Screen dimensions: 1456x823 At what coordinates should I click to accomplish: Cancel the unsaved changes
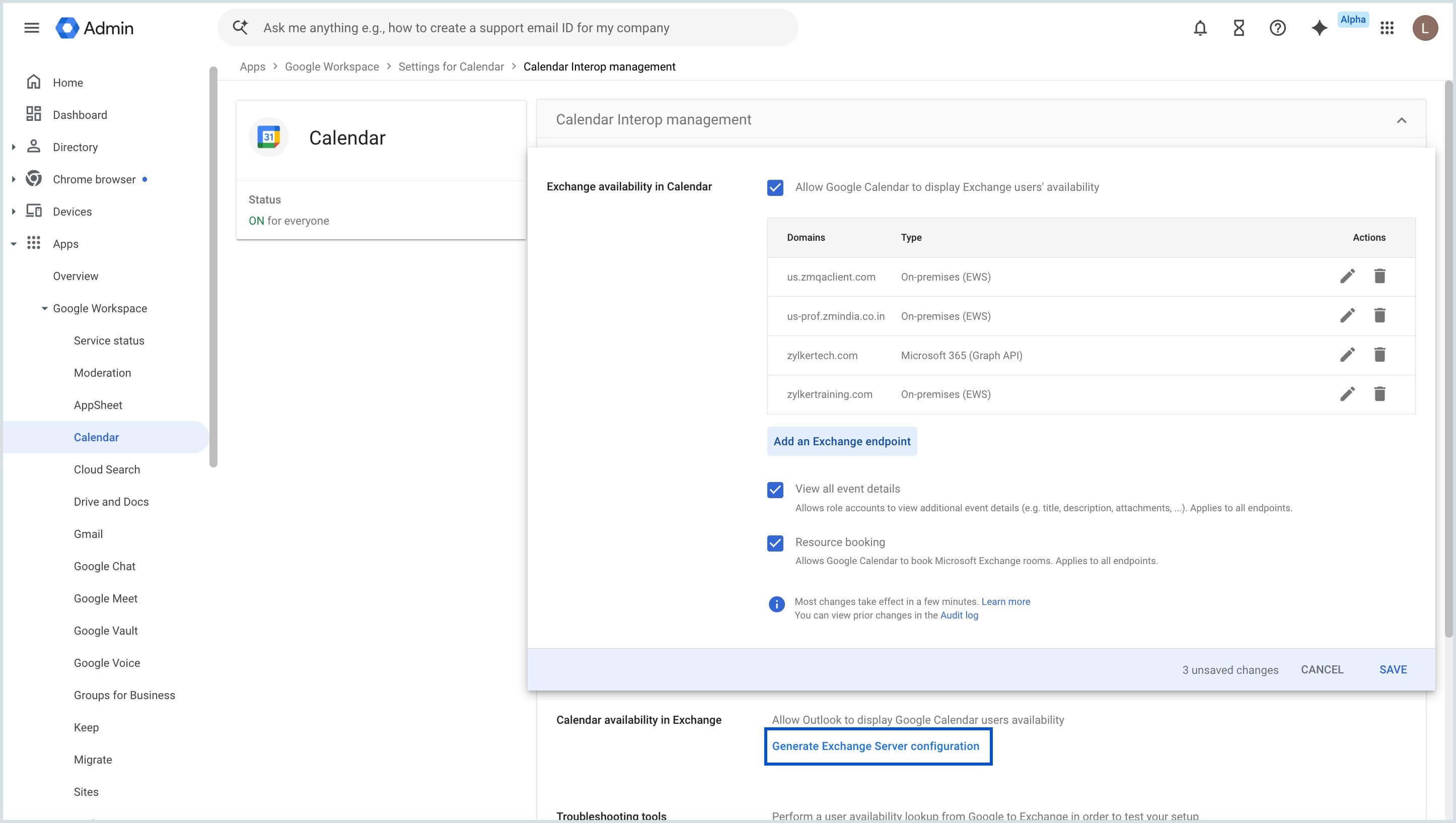click(x=1322, y=670)
